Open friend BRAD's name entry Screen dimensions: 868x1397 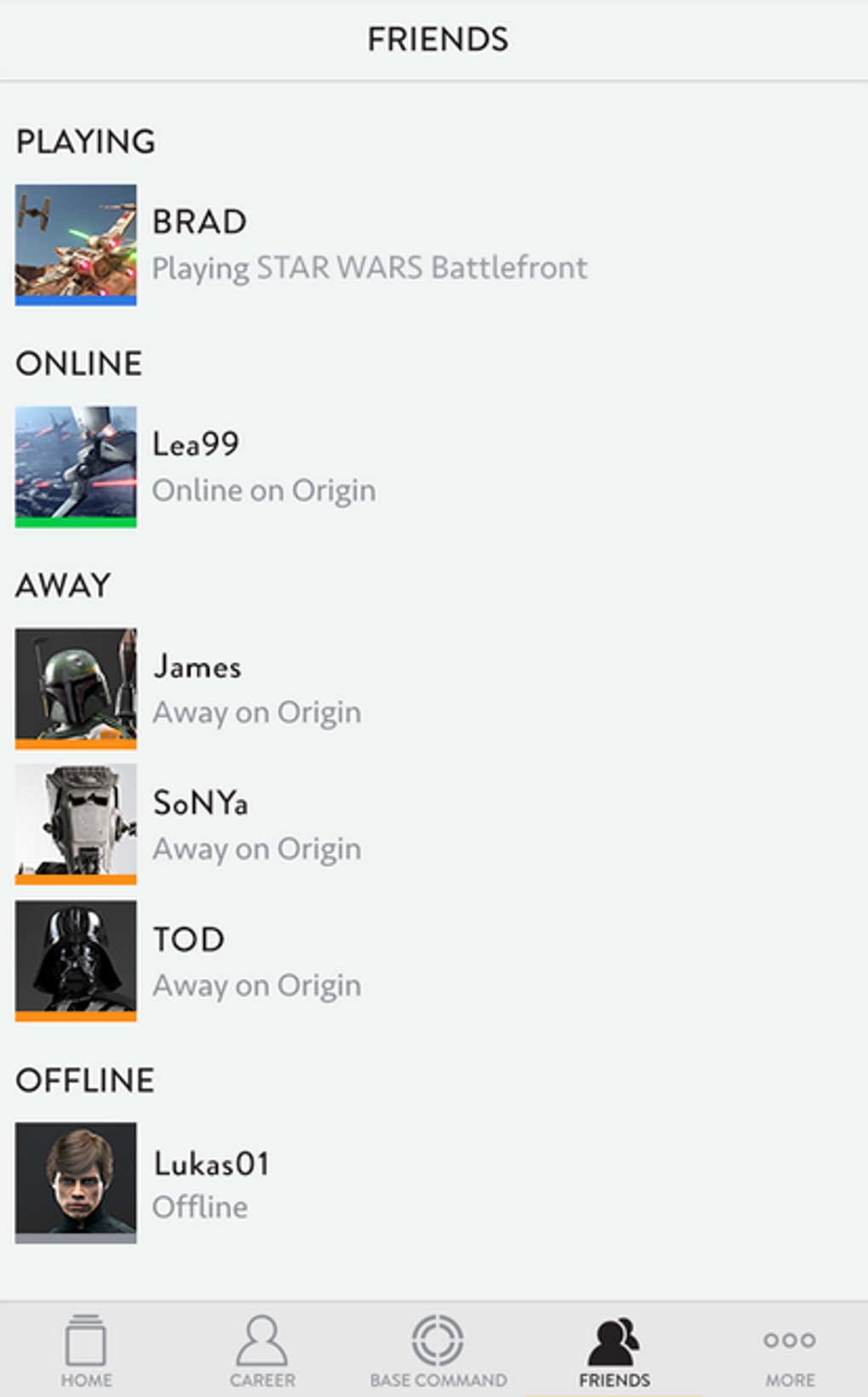coord(200,222)
